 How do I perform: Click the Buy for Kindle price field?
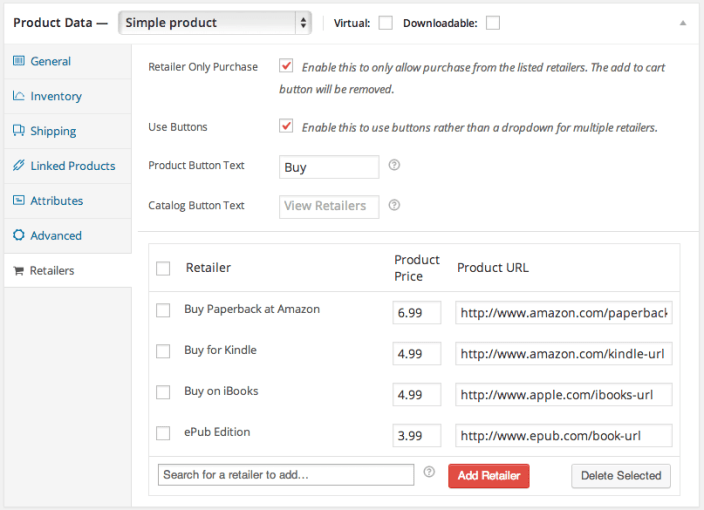coord(416,353)
